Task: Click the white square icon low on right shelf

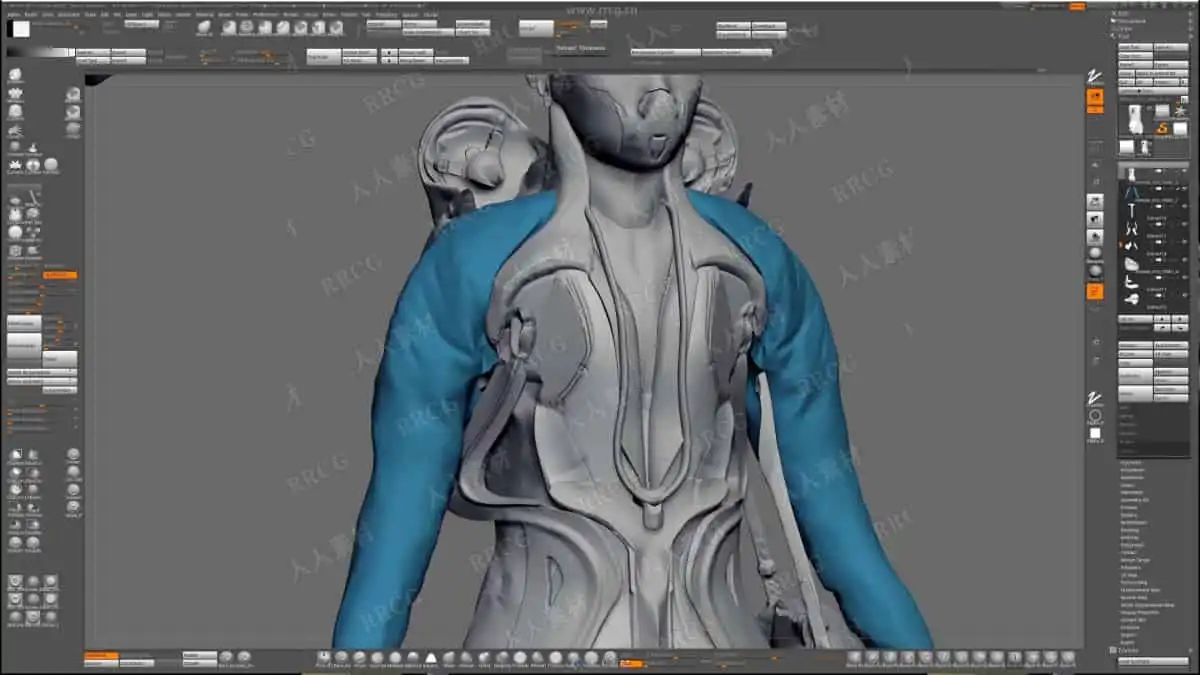Action: click(x=1095, y=433)
